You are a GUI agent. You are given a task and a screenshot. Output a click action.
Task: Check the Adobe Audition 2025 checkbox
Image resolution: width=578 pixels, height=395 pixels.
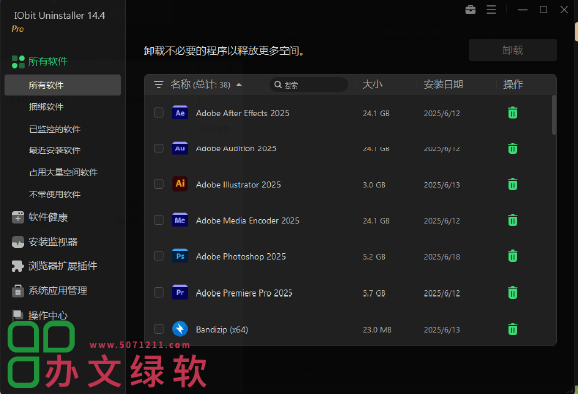tap(159, 148)
